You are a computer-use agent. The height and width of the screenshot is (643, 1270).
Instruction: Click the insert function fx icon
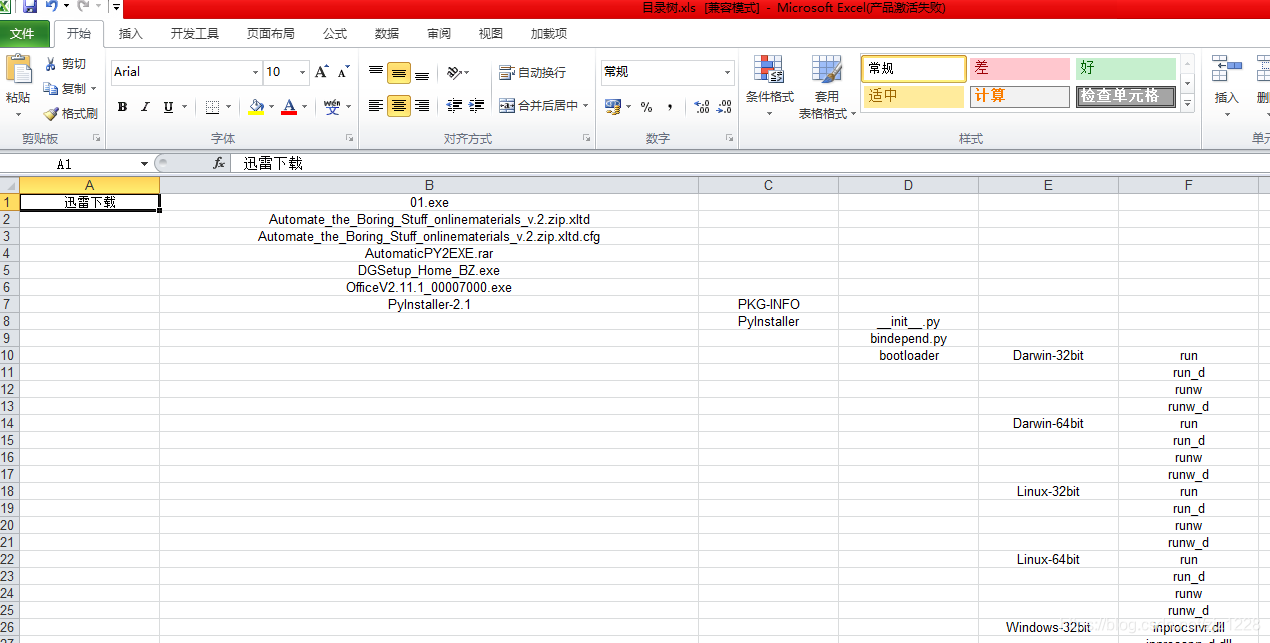pyautogui.click(x=219, y=163)
